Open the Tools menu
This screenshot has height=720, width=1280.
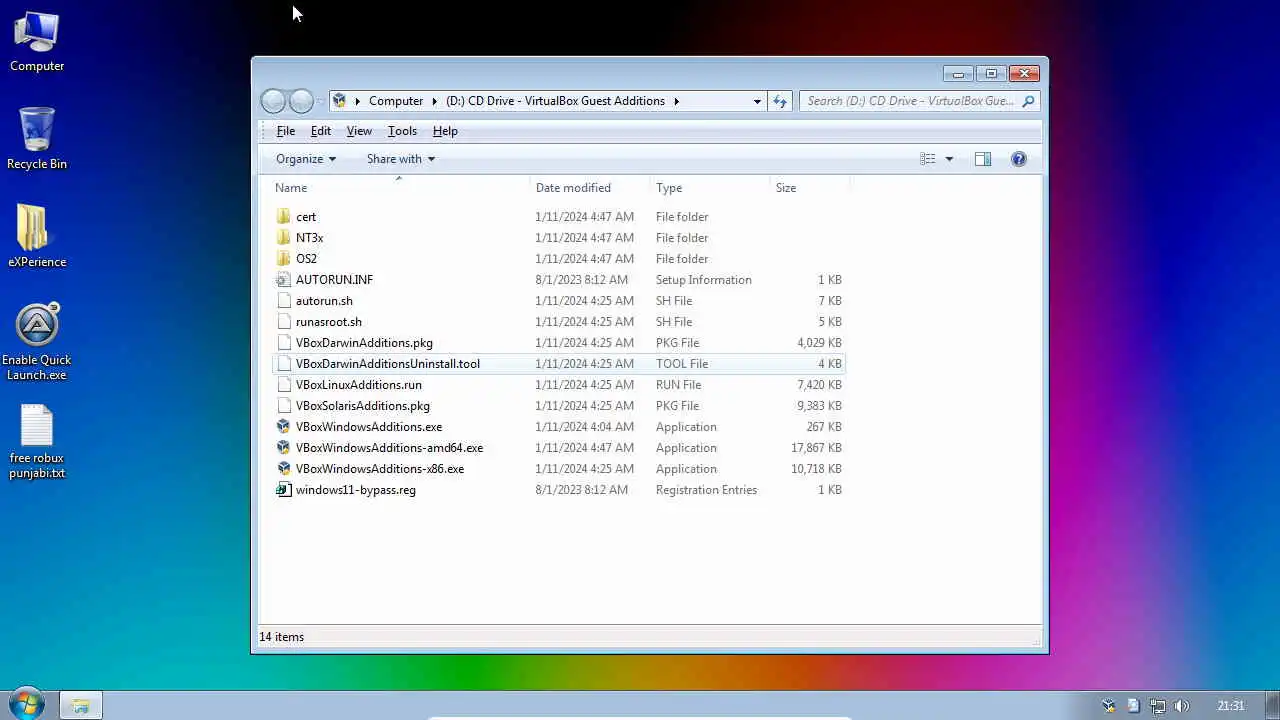[402, 131]
